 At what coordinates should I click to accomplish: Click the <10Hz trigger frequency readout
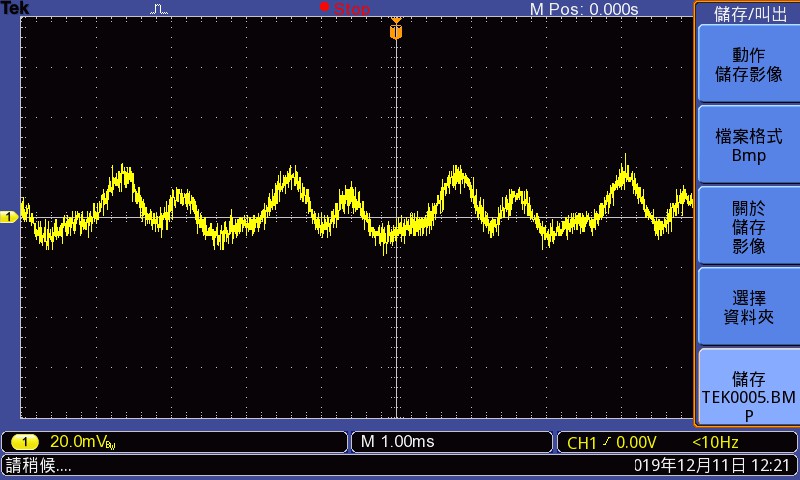[x=717, y=442]
